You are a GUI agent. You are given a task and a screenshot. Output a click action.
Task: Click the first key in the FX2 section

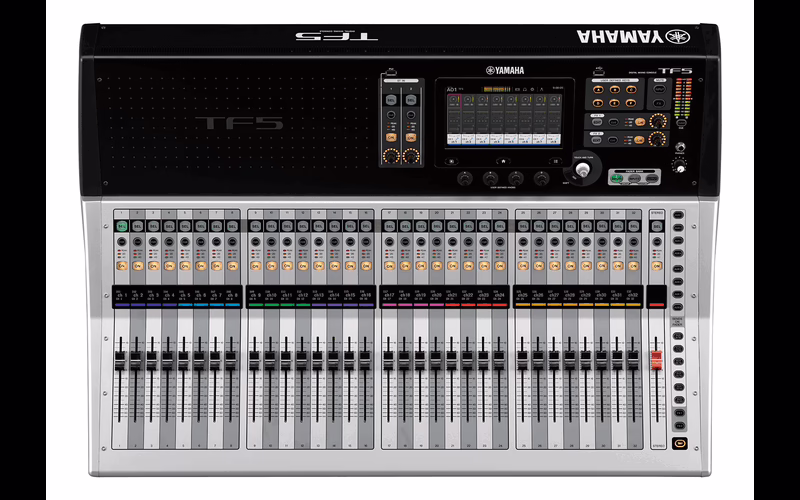click(x=597, y=139)
